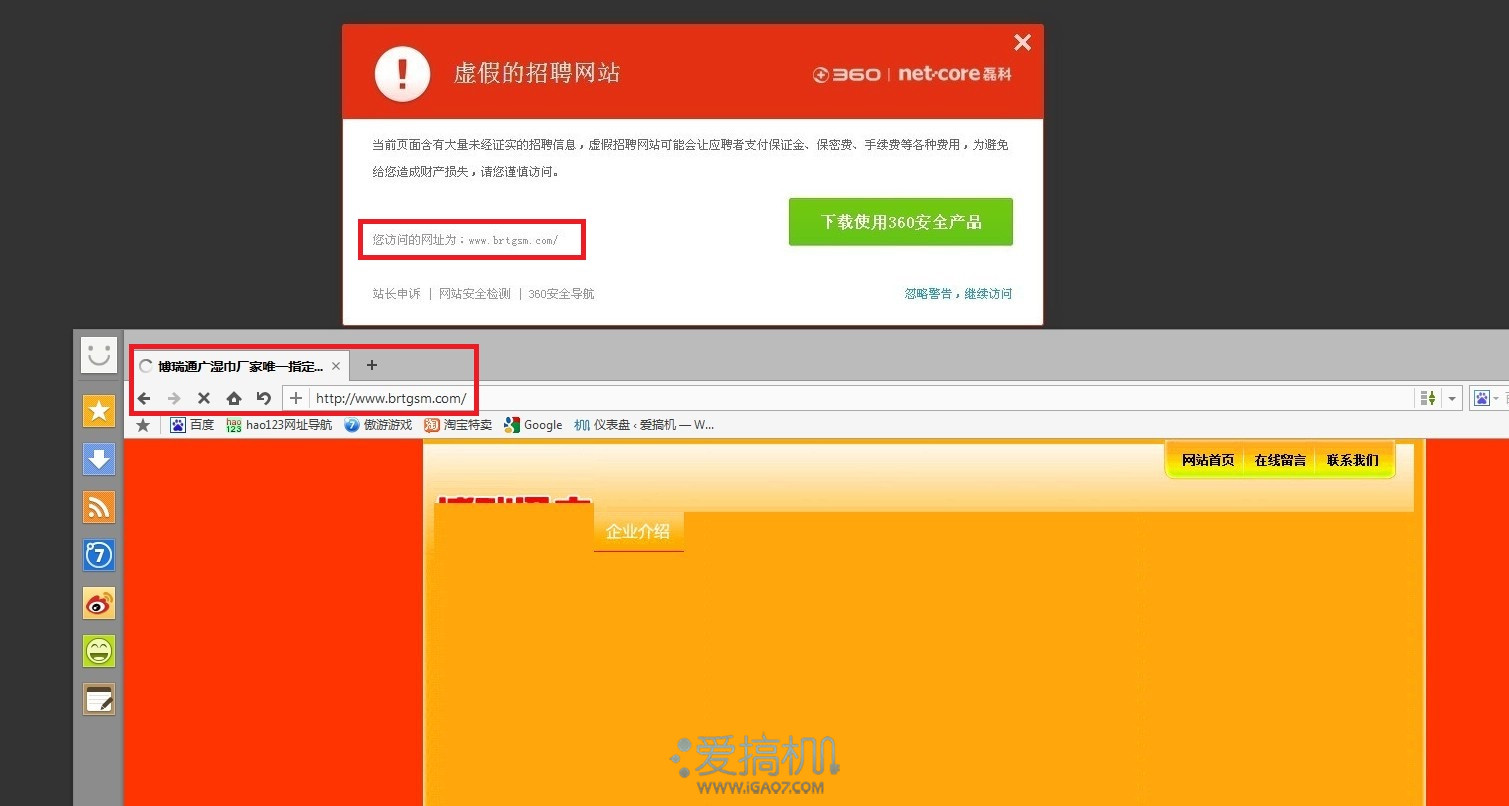Click 忽略警告，继续访问 link
1509x806 pixels.
(958, 294)
